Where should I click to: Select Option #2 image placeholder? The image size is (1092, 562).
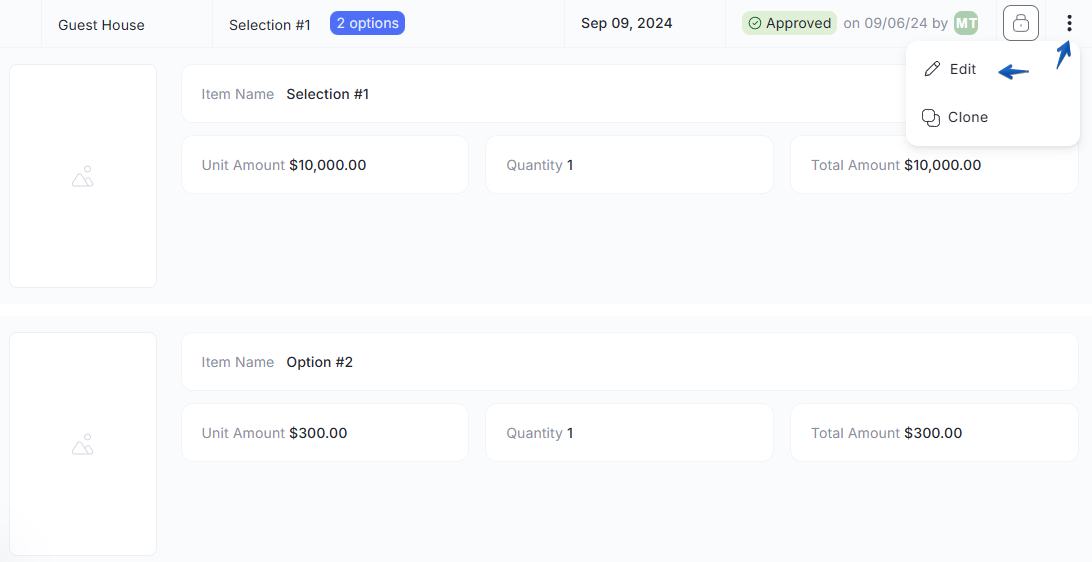(x=83, y=444)
